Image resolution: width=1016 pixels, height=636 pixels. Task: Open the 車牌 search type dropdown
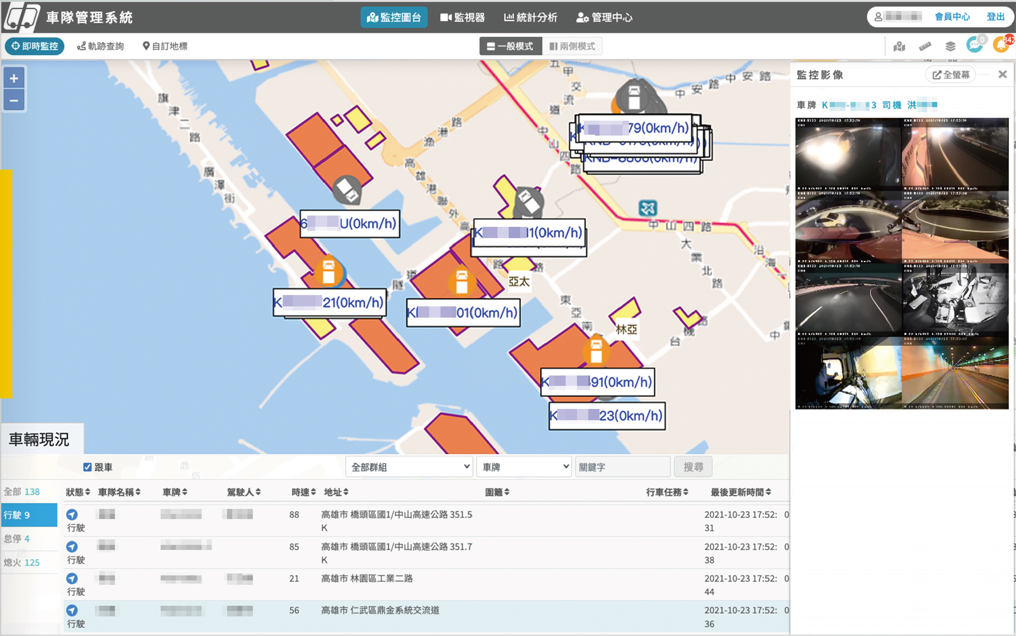click(523, 467)
